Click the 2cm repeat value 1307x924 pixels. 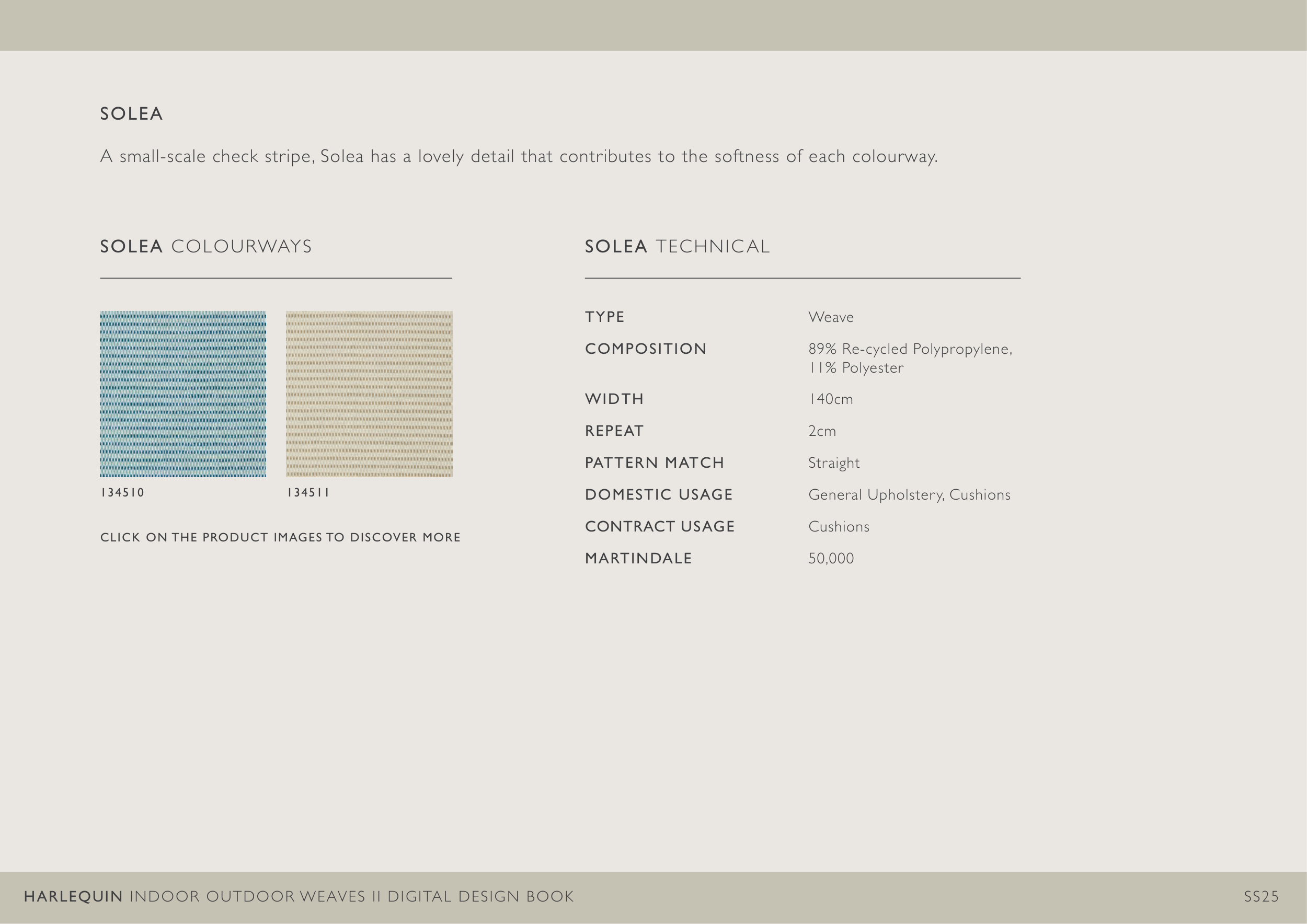point(822,431)
